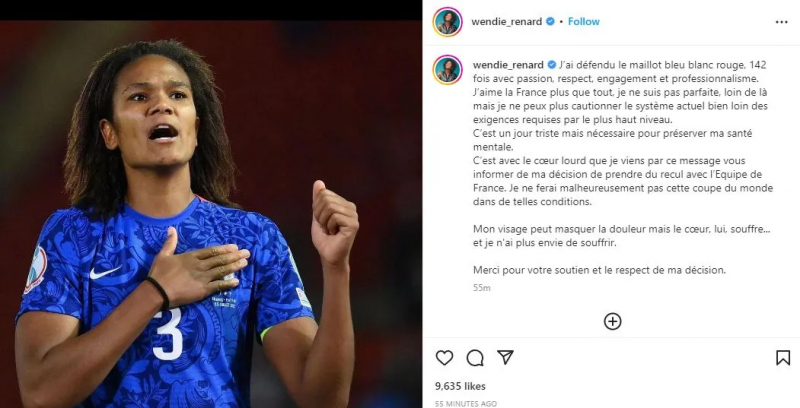This screenshot has height=408, width=800.
Task: Click the 55m caption timestamp
Action: (482, 288)
